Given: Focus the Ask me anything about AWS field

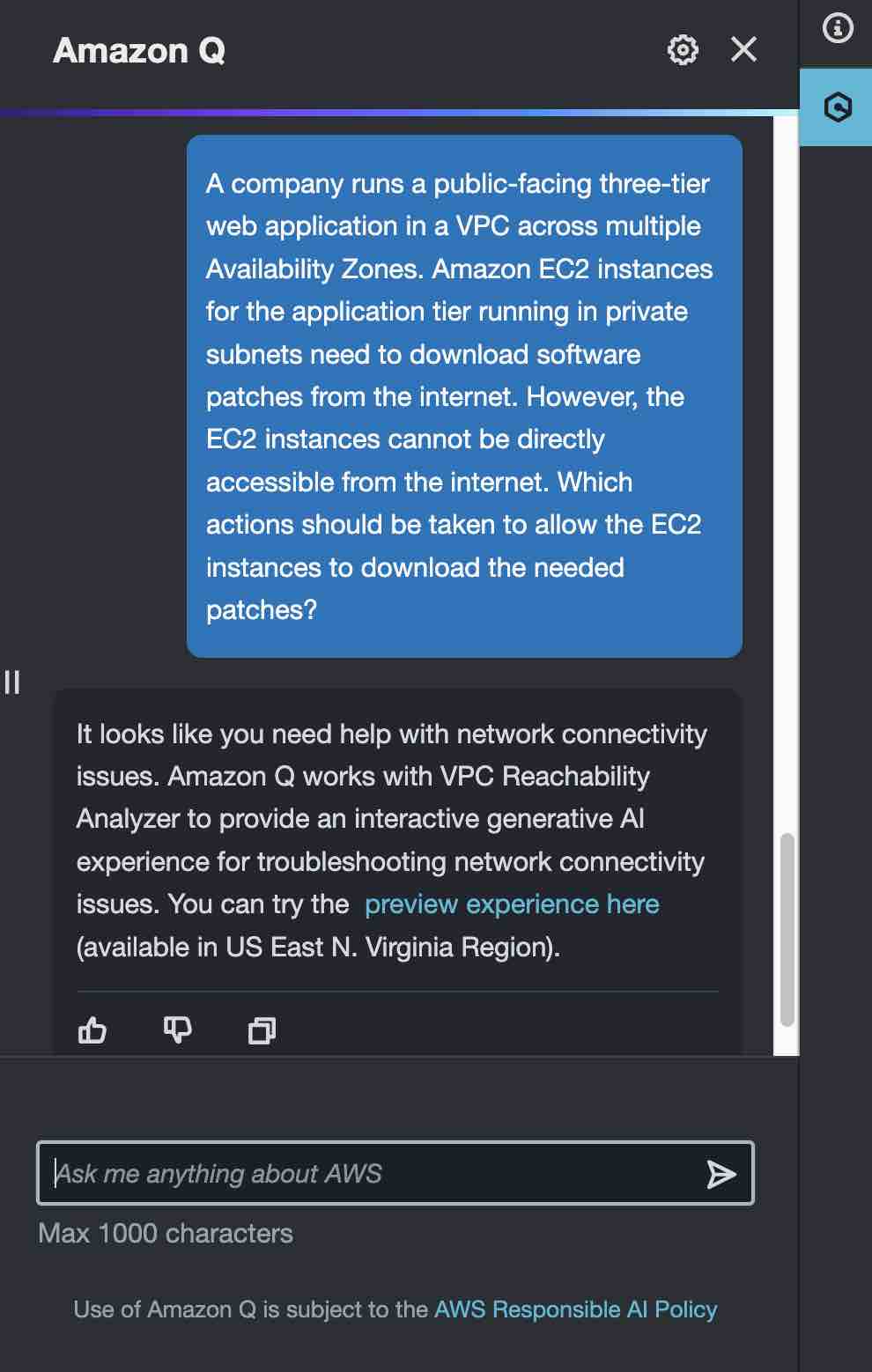Looking at the screenshot, I should 395,1173.
